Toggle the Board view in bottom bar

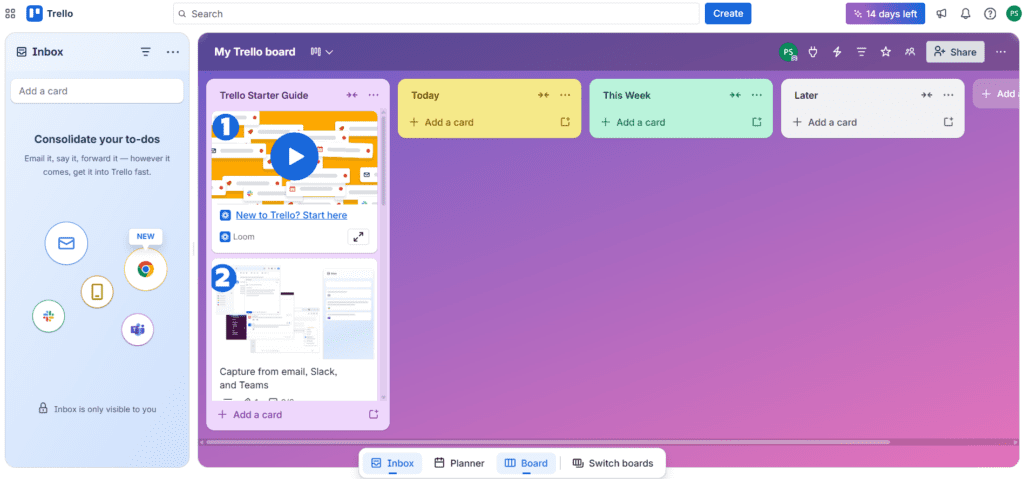pyautogui.click(x=526, y=463)
